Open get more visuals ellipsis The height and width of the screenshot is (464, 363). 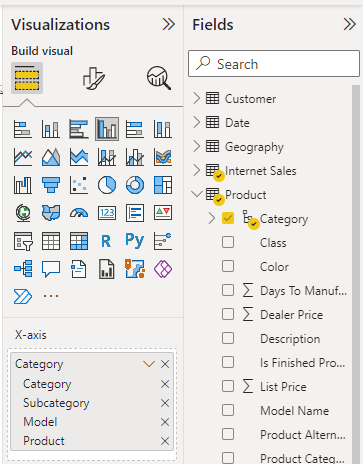pyautogui.click(x=51, y=296)
